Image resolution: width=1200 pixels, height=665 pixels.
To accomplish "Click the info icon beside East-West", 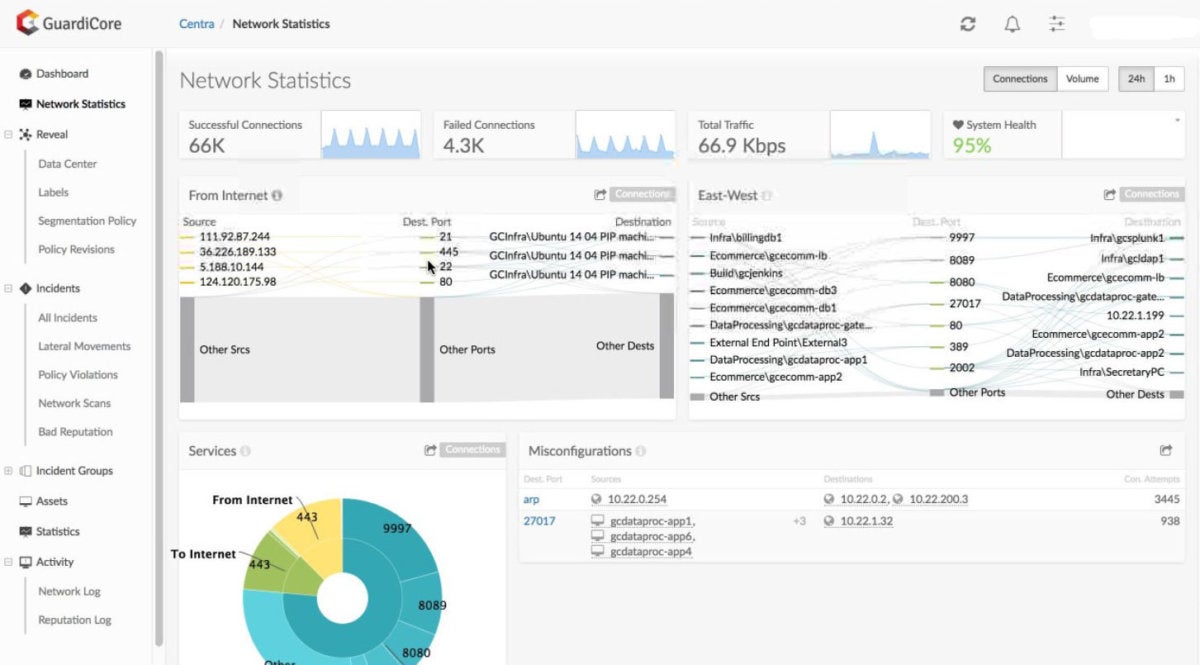I will click(x=767, y=196).
